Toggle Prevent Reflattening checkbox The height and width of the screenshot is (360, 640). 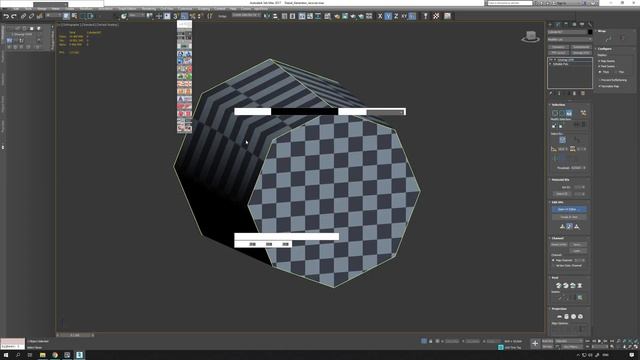[x=599, y=80]
